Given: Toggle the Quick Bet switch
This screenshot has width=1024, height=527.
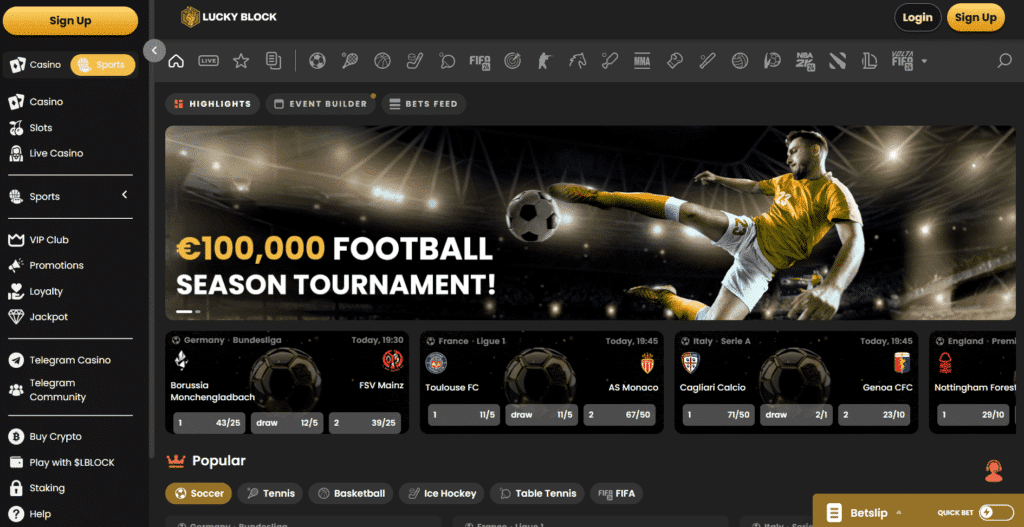Looking at the screenshot, I should 997,513.
